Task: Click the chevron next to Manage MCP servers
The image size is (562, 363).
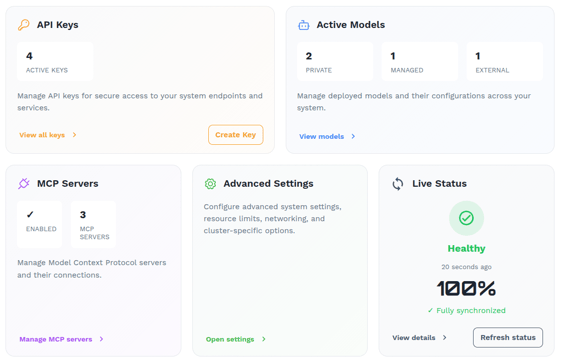Action: (101, 339)
